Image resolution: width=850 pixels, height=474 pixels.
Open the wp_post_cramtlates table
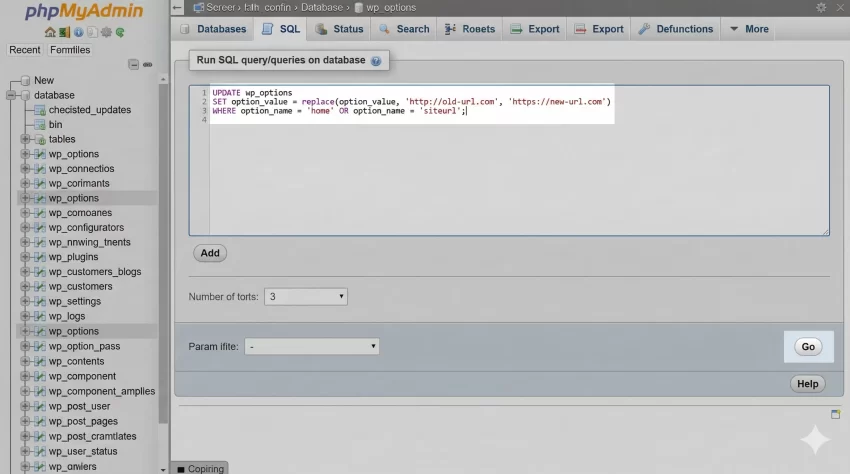pyautogui.click(x=92, y=437)
